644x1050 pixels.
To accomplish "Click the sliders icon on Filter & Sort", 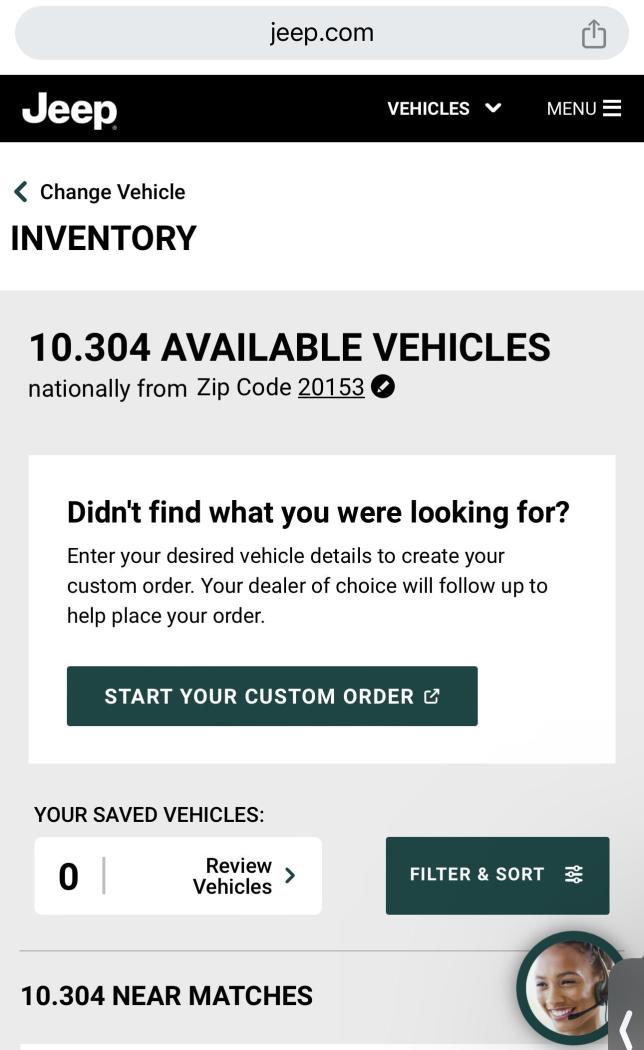I will pos(574,875).
